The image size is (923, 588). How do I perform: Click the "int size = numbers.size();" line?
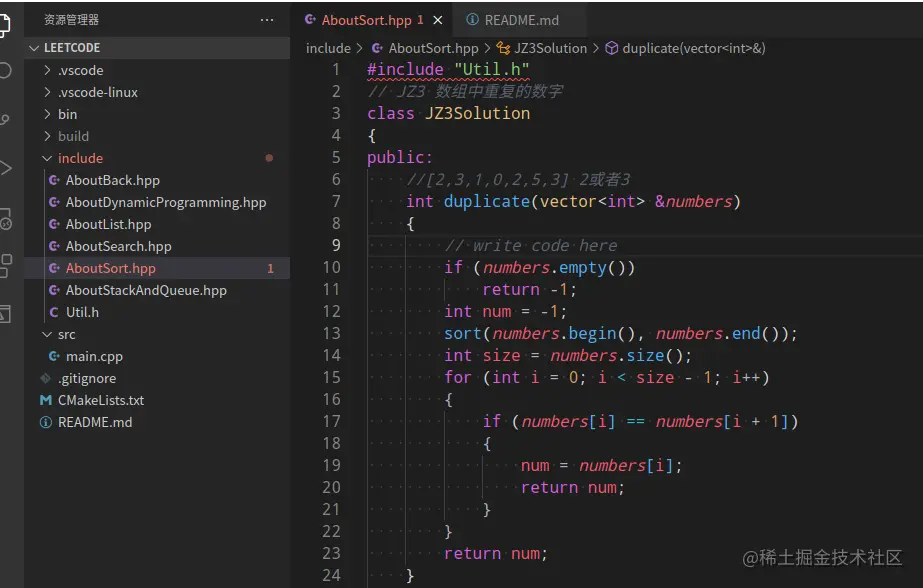click(567, 356)
